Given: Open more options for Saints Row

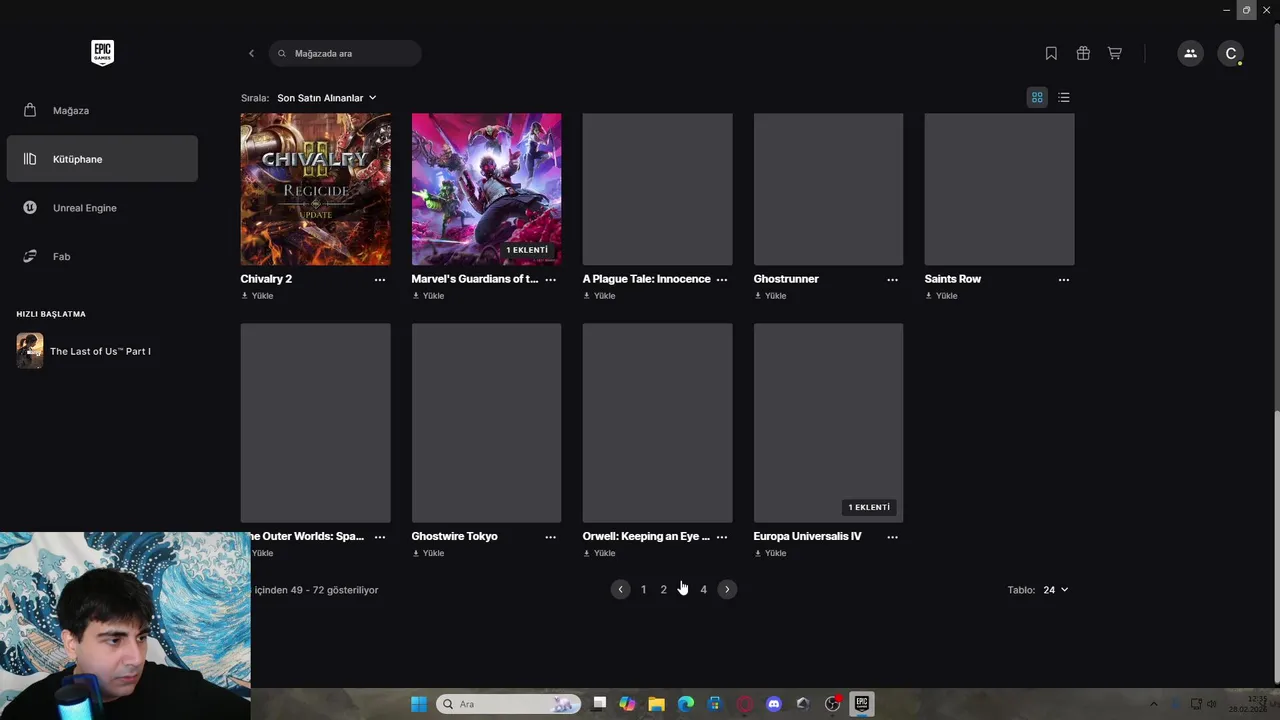Looking at the screenshot, I should click(x=1064, y=280).
